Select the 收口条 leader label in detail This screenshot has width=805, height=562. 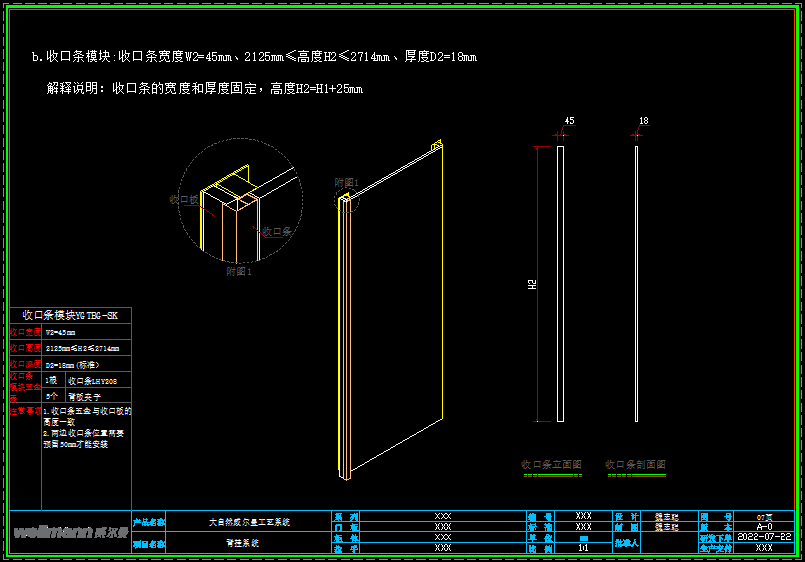[x=276, y=231]
